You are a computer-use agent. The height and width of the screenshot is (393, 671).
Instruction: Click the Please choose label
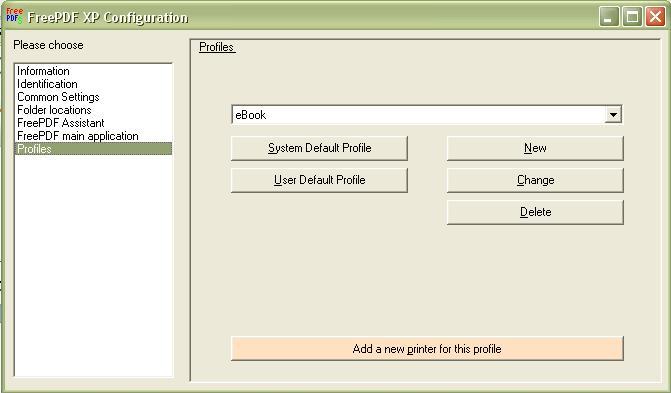(48, 45)
